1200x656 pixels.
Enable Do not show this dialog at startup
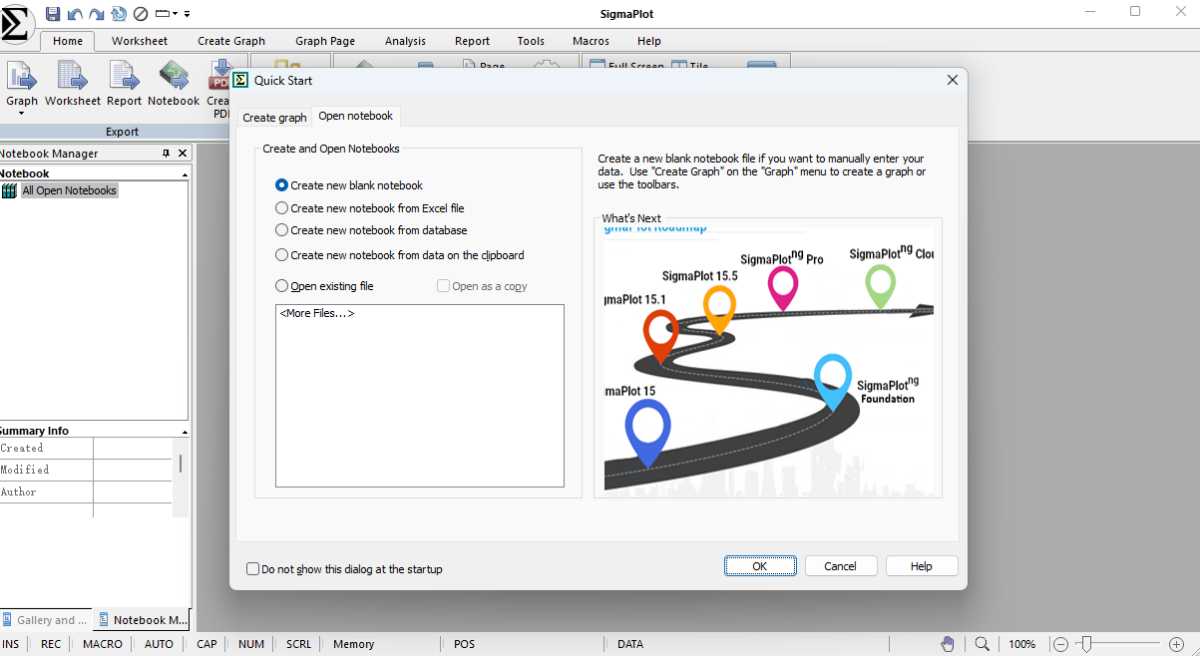(252, 569)
